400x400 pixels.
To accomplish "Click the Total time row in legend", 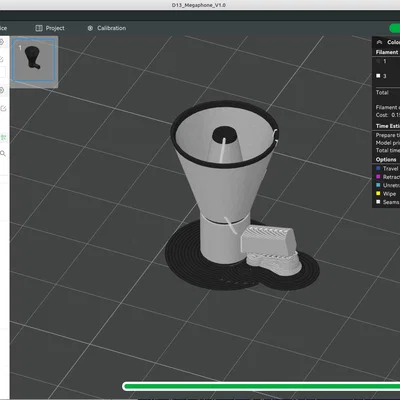I will pos(387,150).
